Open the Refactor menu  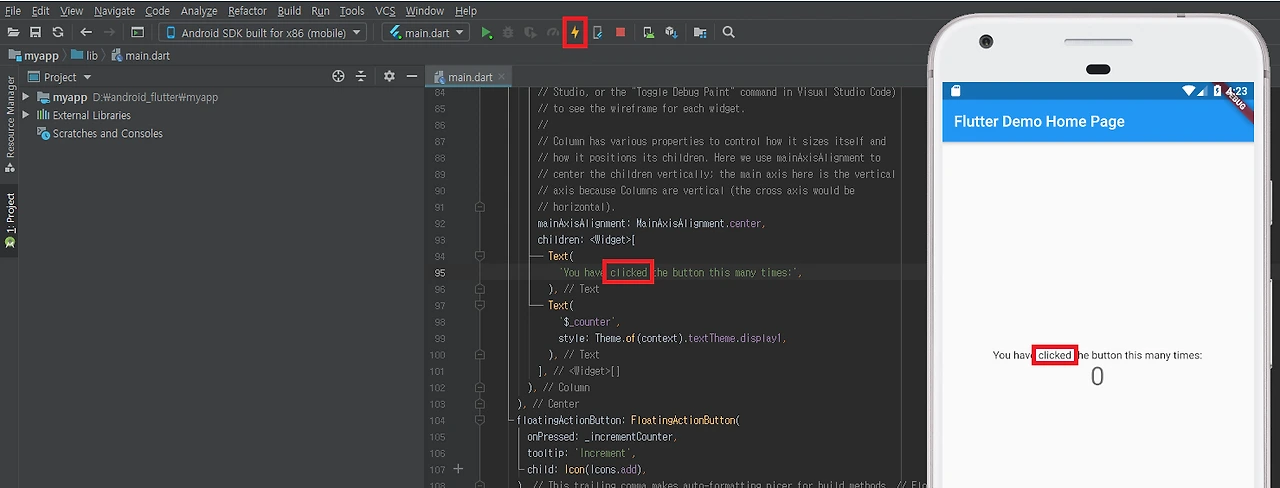click(247, 11)
